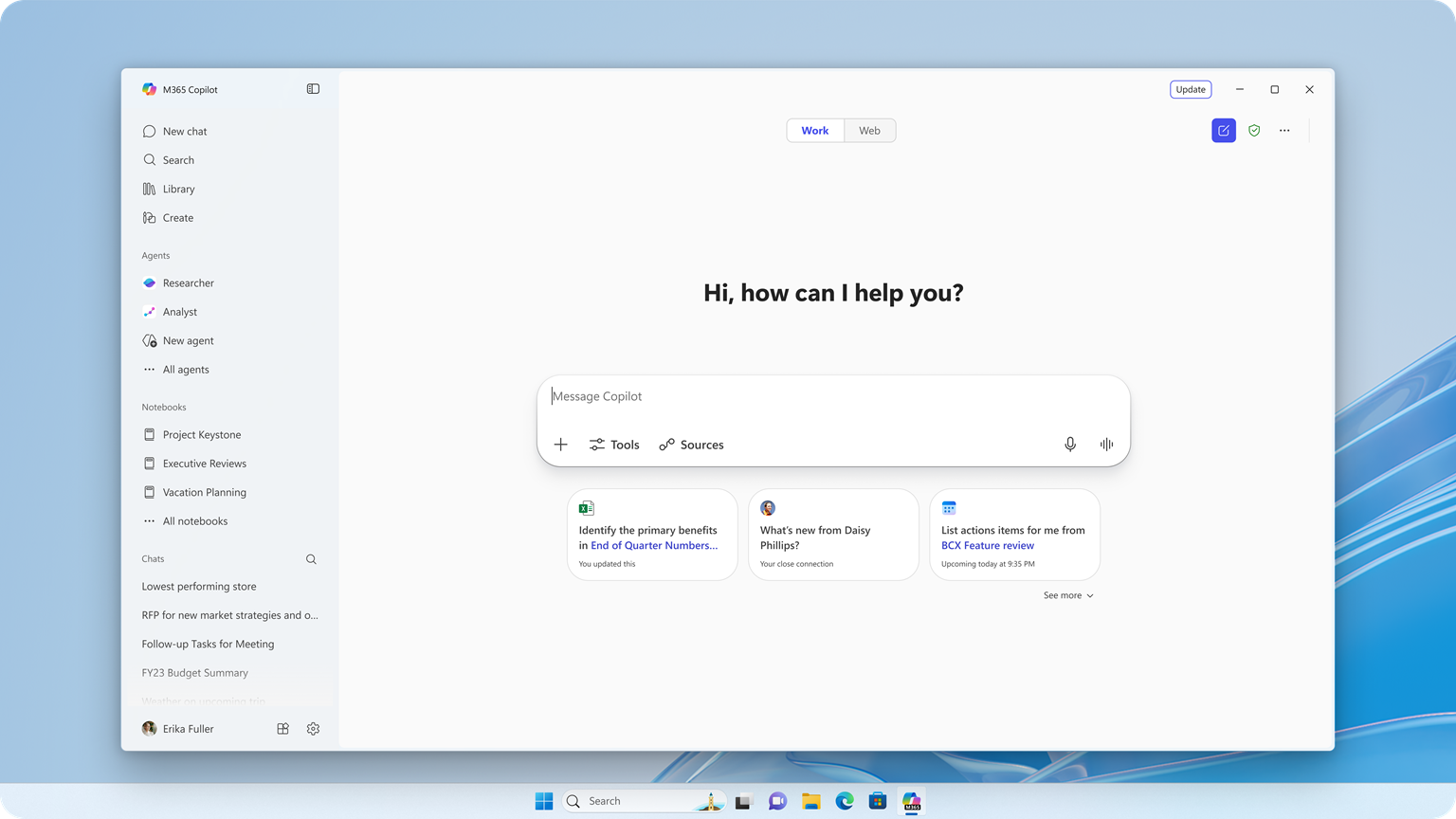Open the Researcher agent

188,282
